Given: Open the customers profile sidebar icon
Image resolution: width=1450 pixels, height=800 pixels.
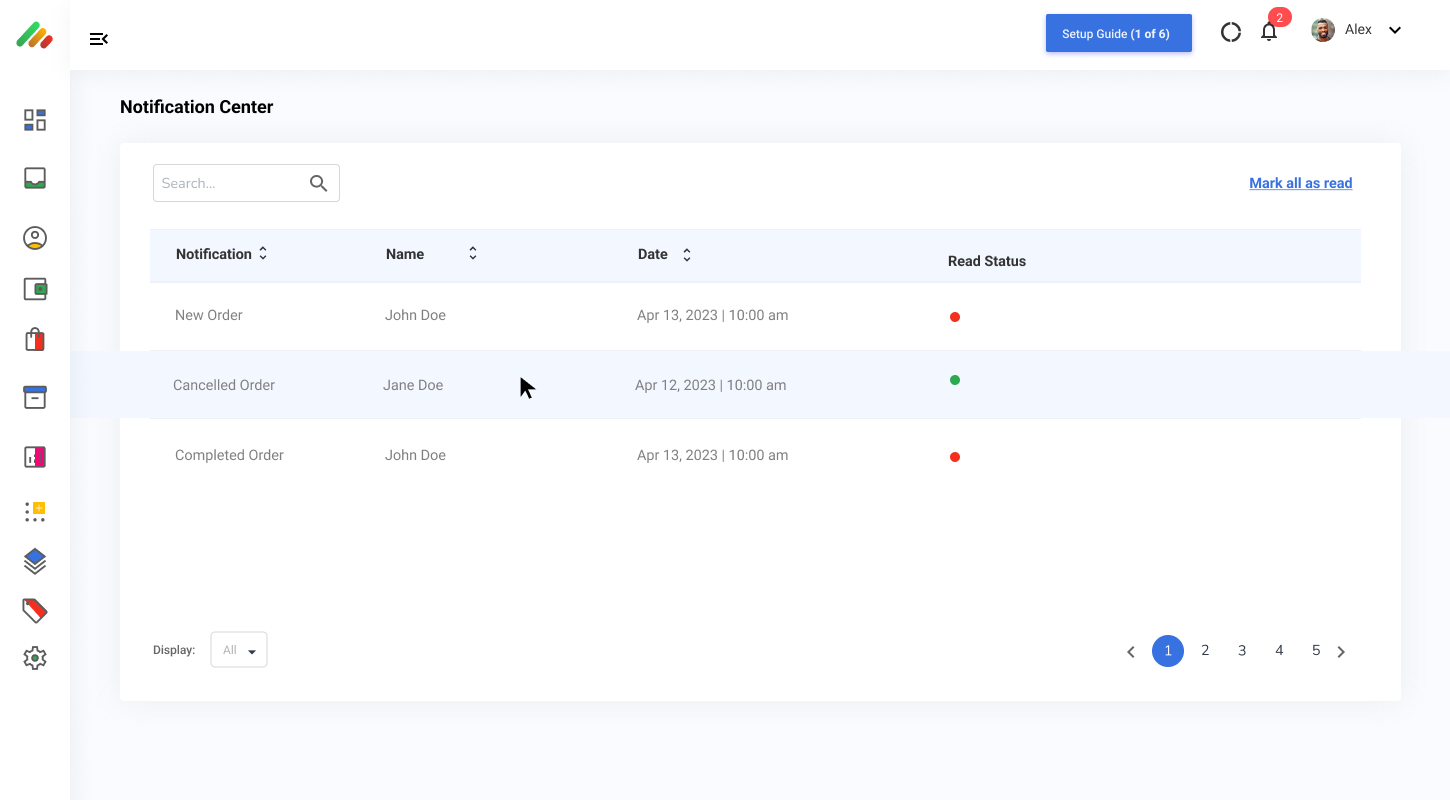Looking at the screenshot, I should pyautogui.click(x=35, y=238).
